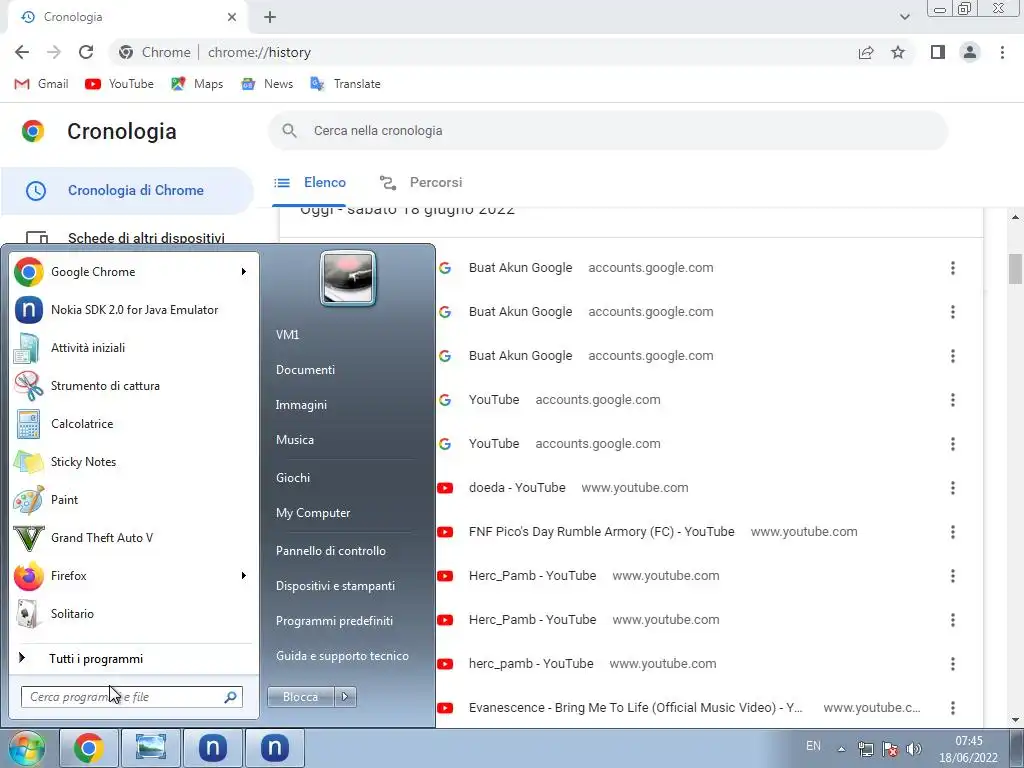Click the Windows Start orb
This screenshot has width=1024, height=768.
pyautogui.click(x=26, y=748)
